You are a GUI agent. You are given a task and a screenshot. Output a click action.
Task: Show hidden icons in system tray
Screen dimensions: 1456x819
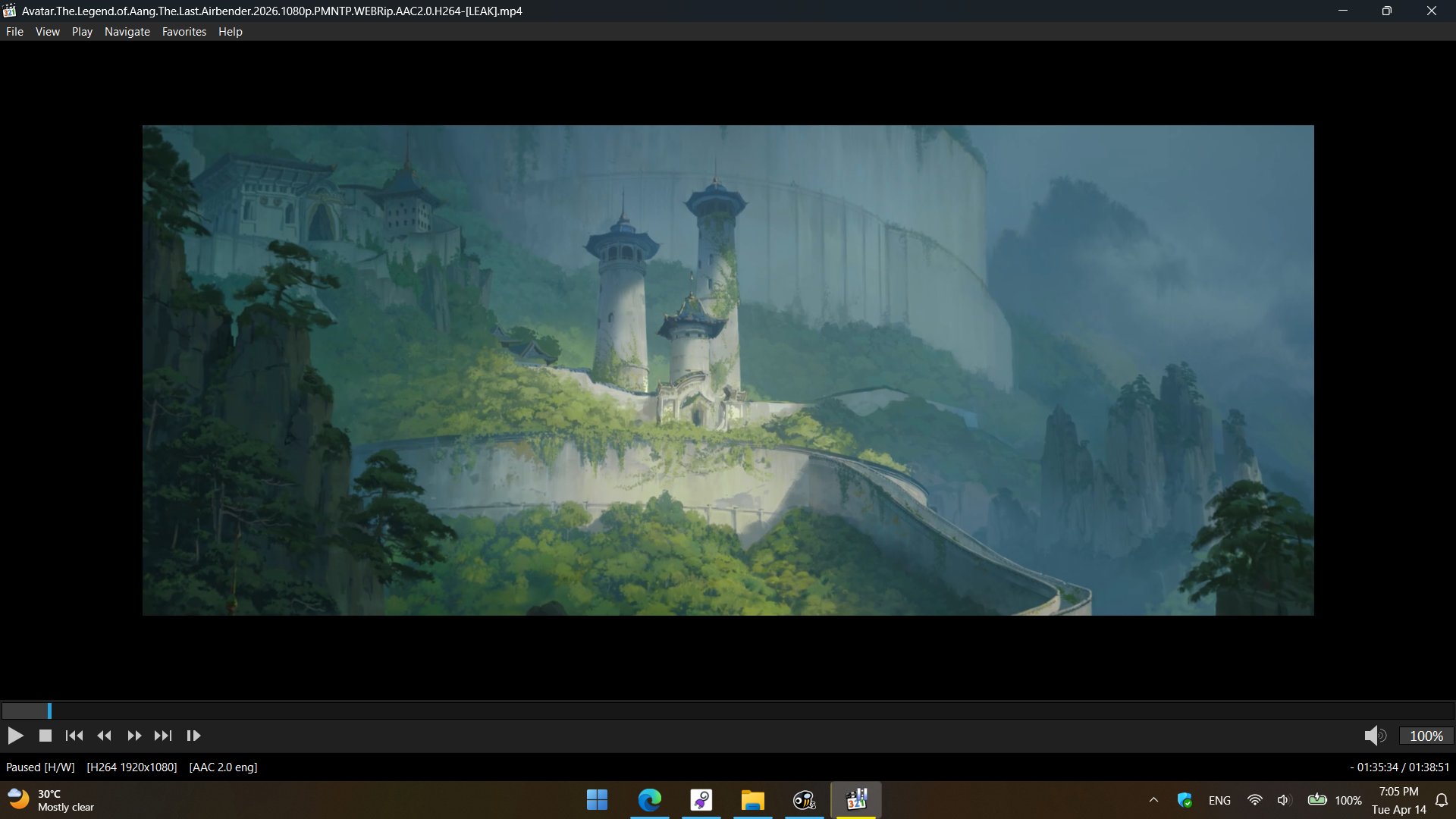pos(1153,800)
